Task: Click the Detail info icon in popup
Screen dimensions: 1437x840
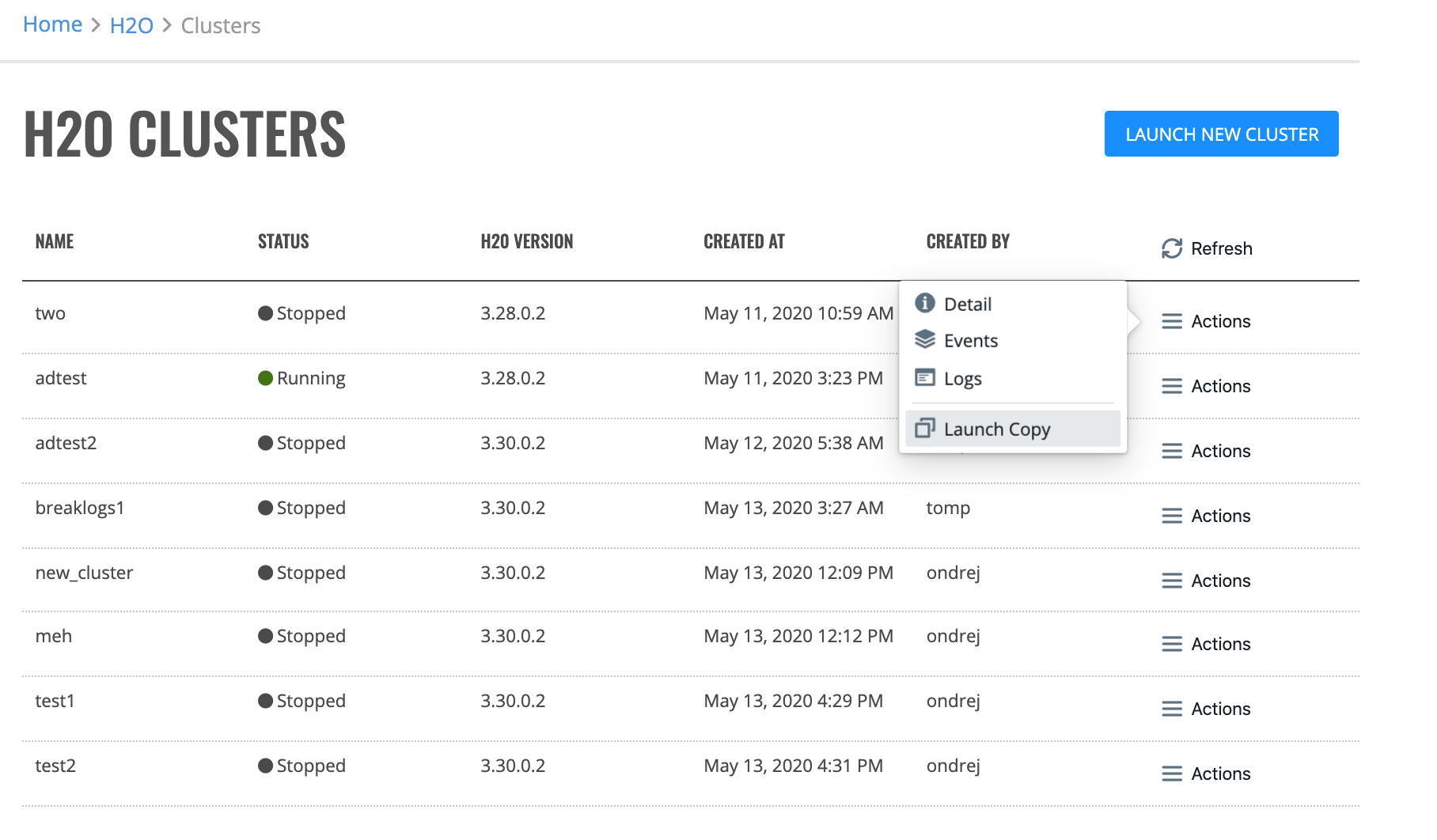Action: tap(924, 303)
